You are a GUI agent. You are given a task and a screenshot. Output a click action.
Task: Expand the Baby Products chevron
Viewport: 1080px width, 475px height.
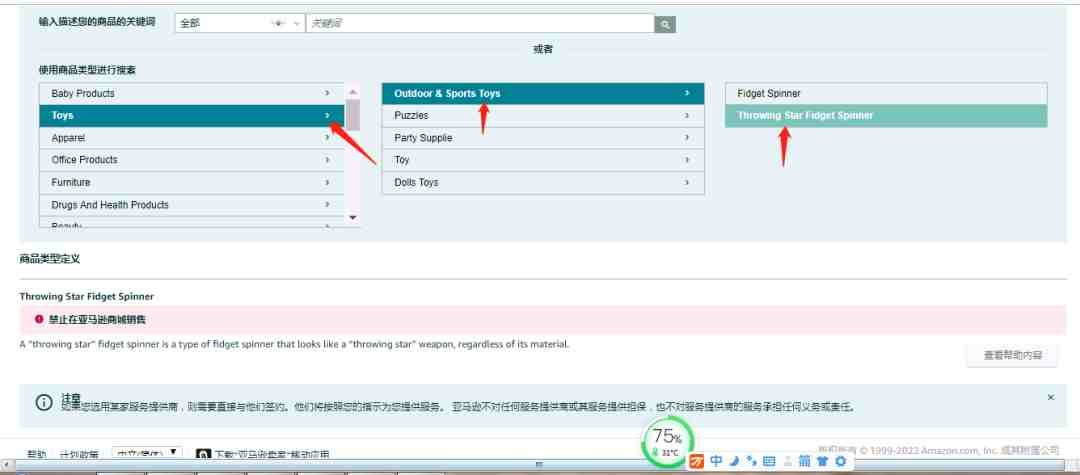pyautogui.click(x=327, y=93)
